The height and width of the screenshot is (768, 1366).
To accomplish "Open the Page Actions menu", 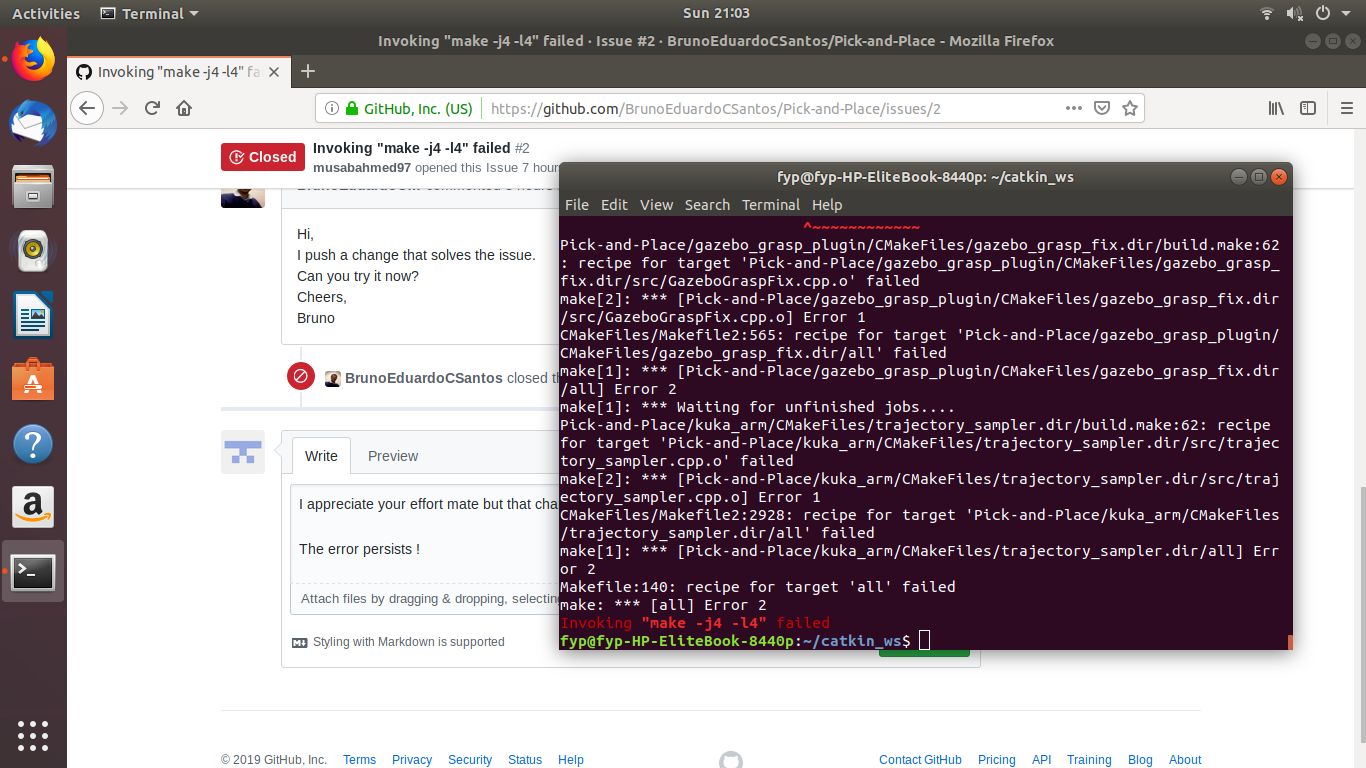I will (1072, 108).
